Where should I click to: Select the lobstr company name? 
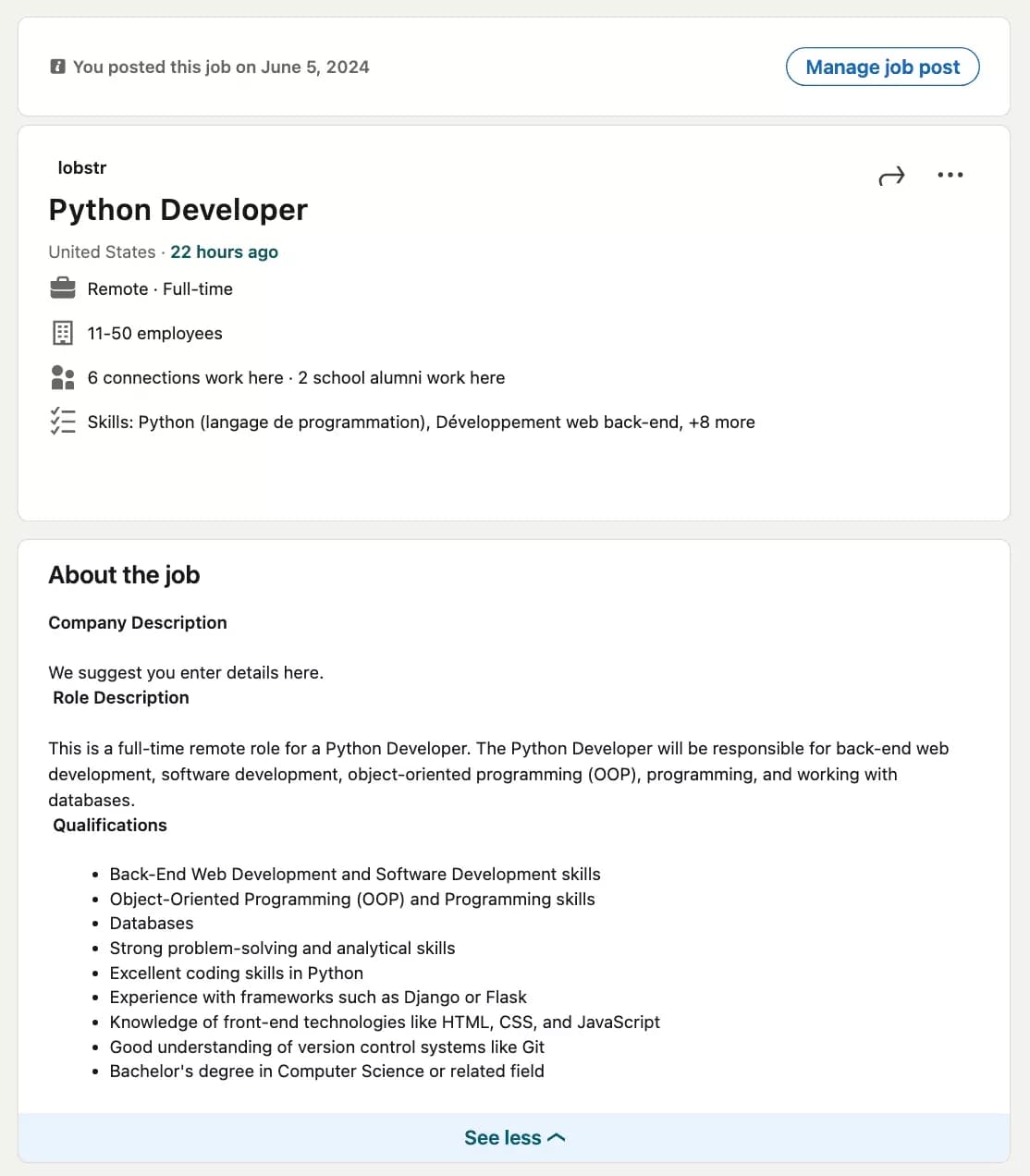(x=81, y=167)
